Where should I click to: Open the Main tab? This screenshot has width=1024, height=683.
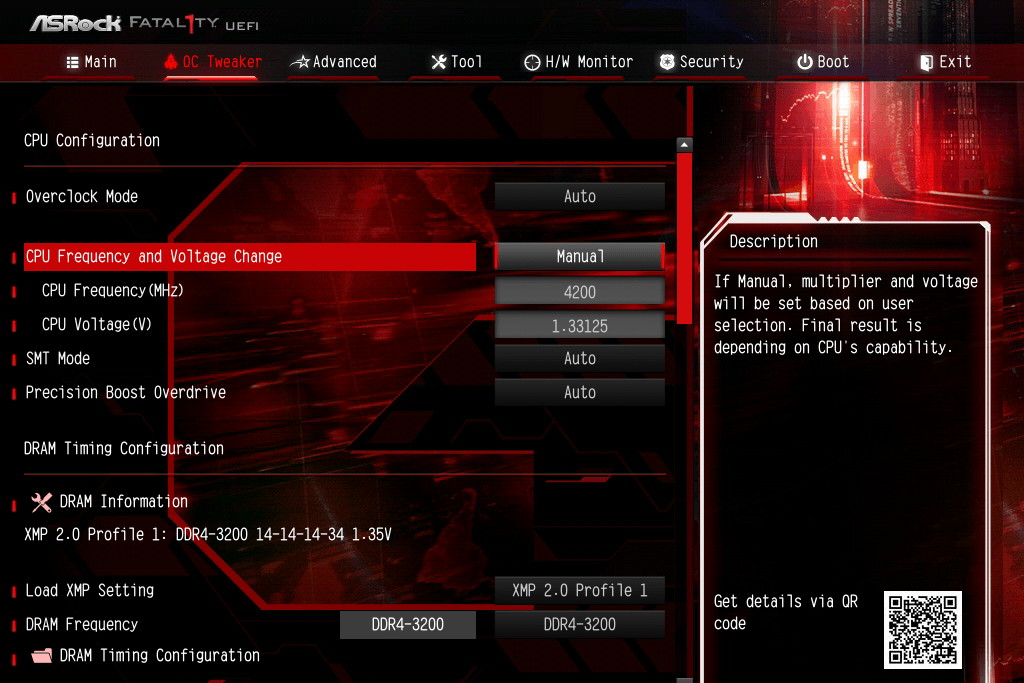pos(91,62)
